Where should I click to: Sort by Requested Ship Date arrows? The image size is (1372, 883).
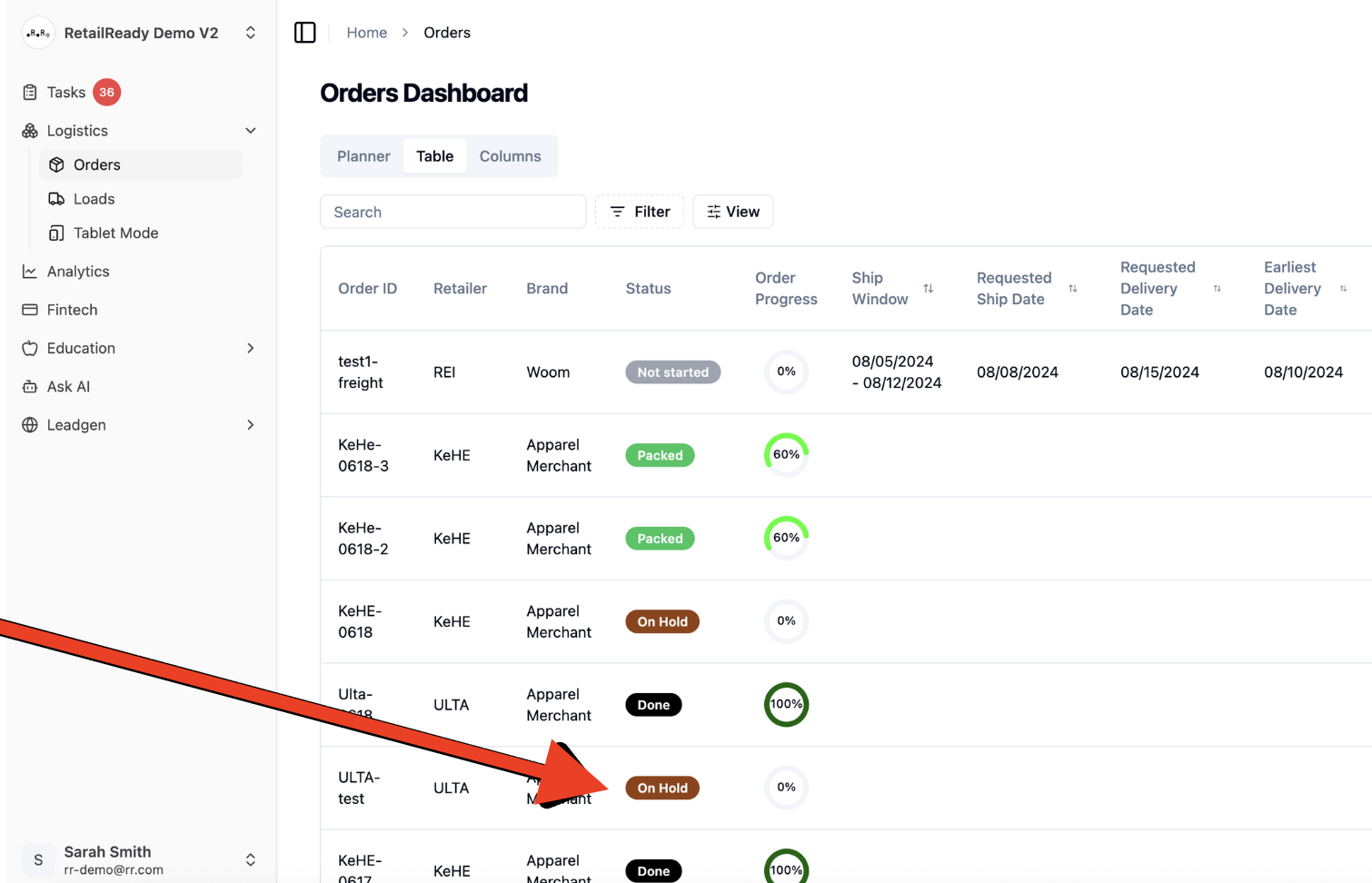coord(1073,288)
